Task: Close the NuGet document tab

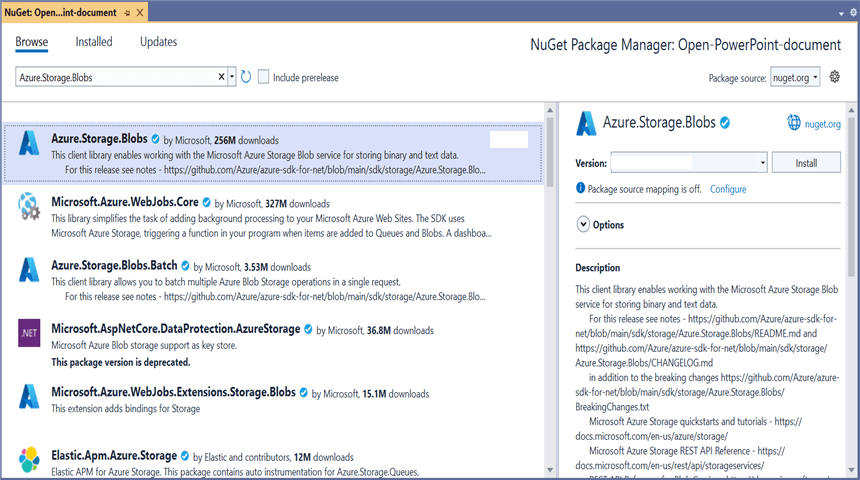Action: (140, 13)
